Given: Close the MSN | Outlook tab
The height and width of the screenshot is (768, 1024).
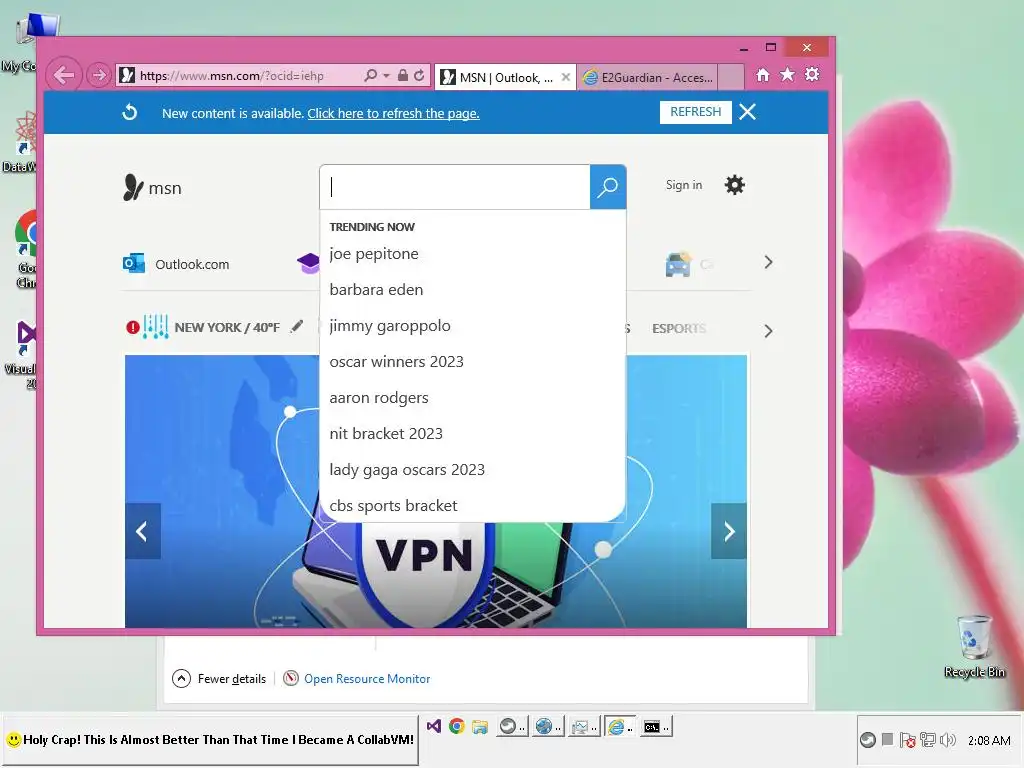Looking at the screenshot, I should [566, 77].
